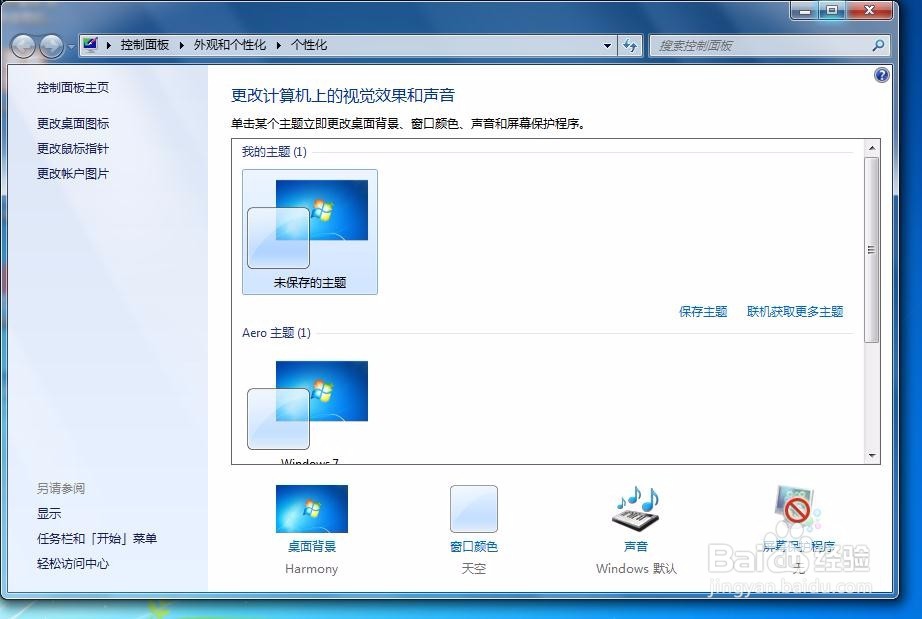This screenshot has height=619, width=922.
Task: Open 更改帐户图片 link
Action: pos(73,173)
